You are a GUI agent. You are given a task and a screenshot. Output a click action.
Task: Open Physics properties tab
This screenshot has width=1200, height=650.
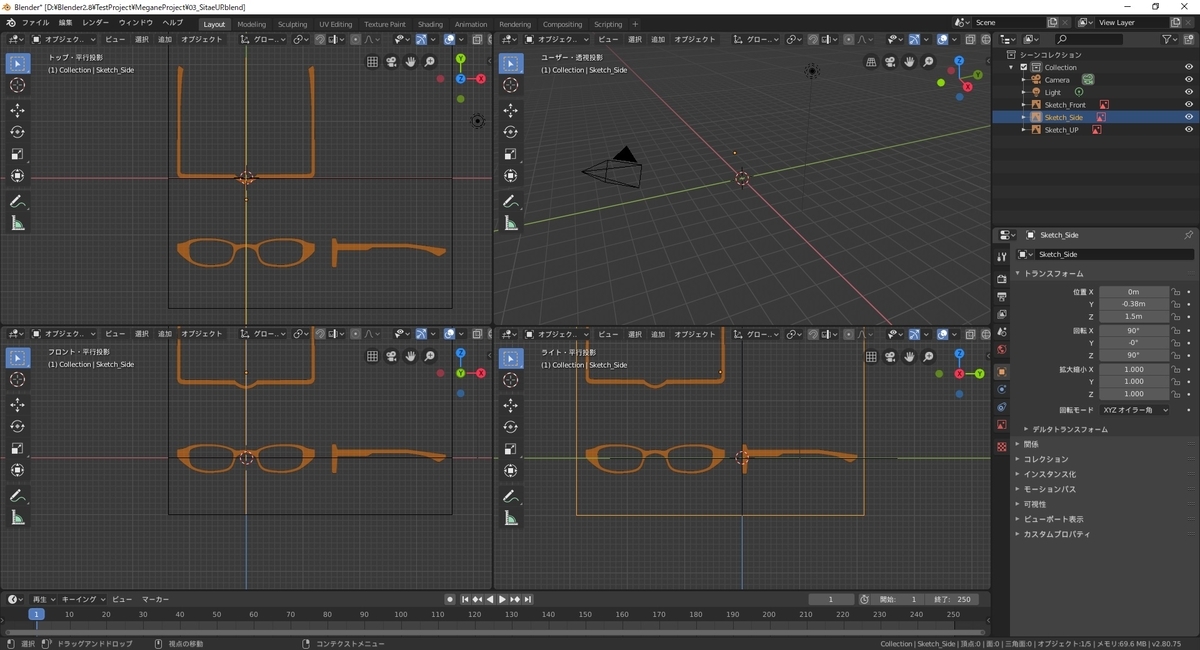point(1002,389)
